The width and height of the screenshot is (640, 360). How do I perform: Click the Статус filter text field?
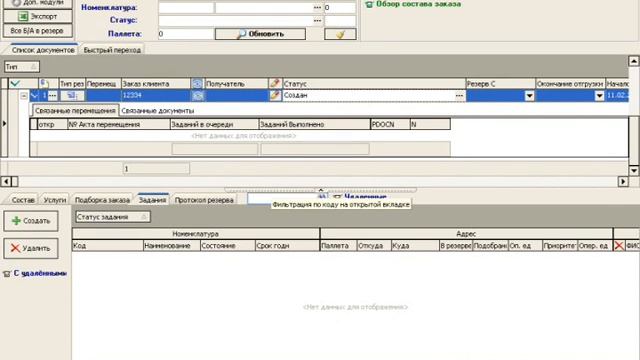pos(236,20)
